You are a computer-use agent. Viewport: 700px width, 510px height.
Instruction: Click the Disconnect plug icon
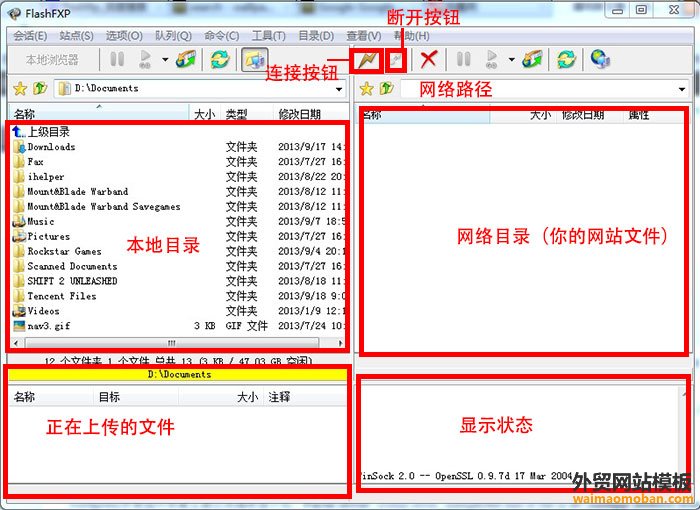396,60
